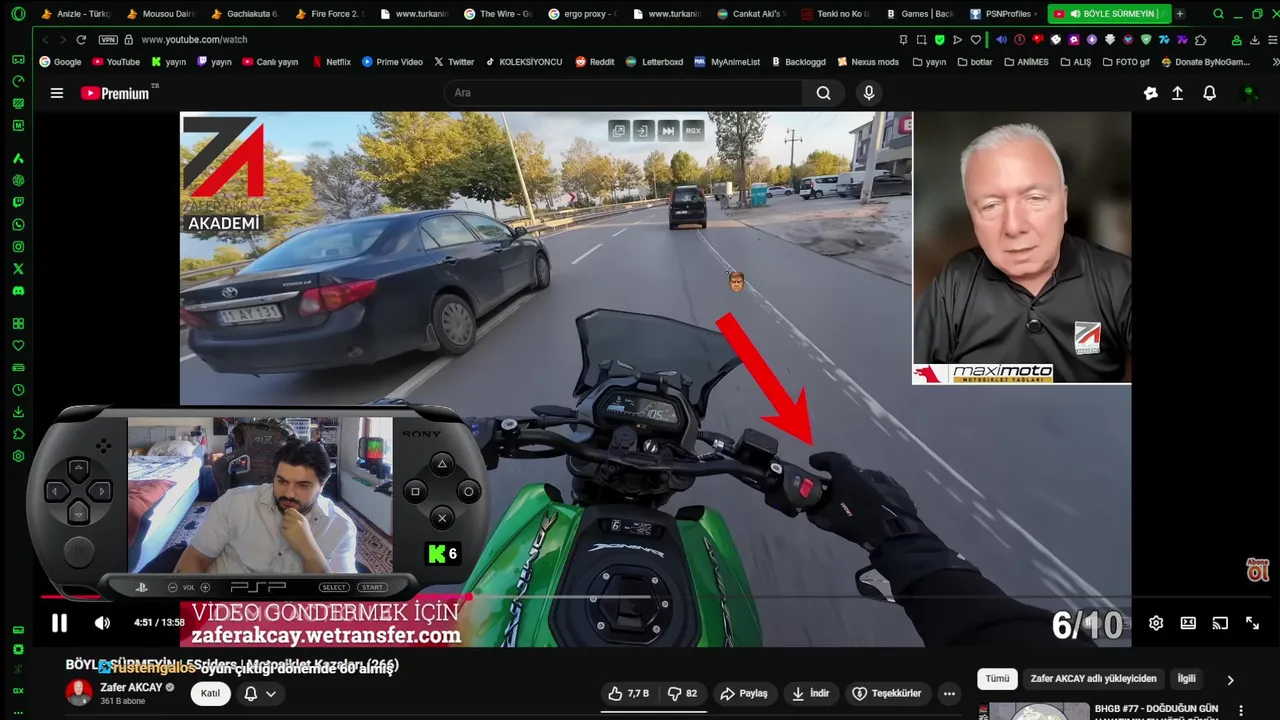Screen dimensions: 1280x720
Task: Toggle the VPN badge in address bar
Action: click(x=108, y=39)
